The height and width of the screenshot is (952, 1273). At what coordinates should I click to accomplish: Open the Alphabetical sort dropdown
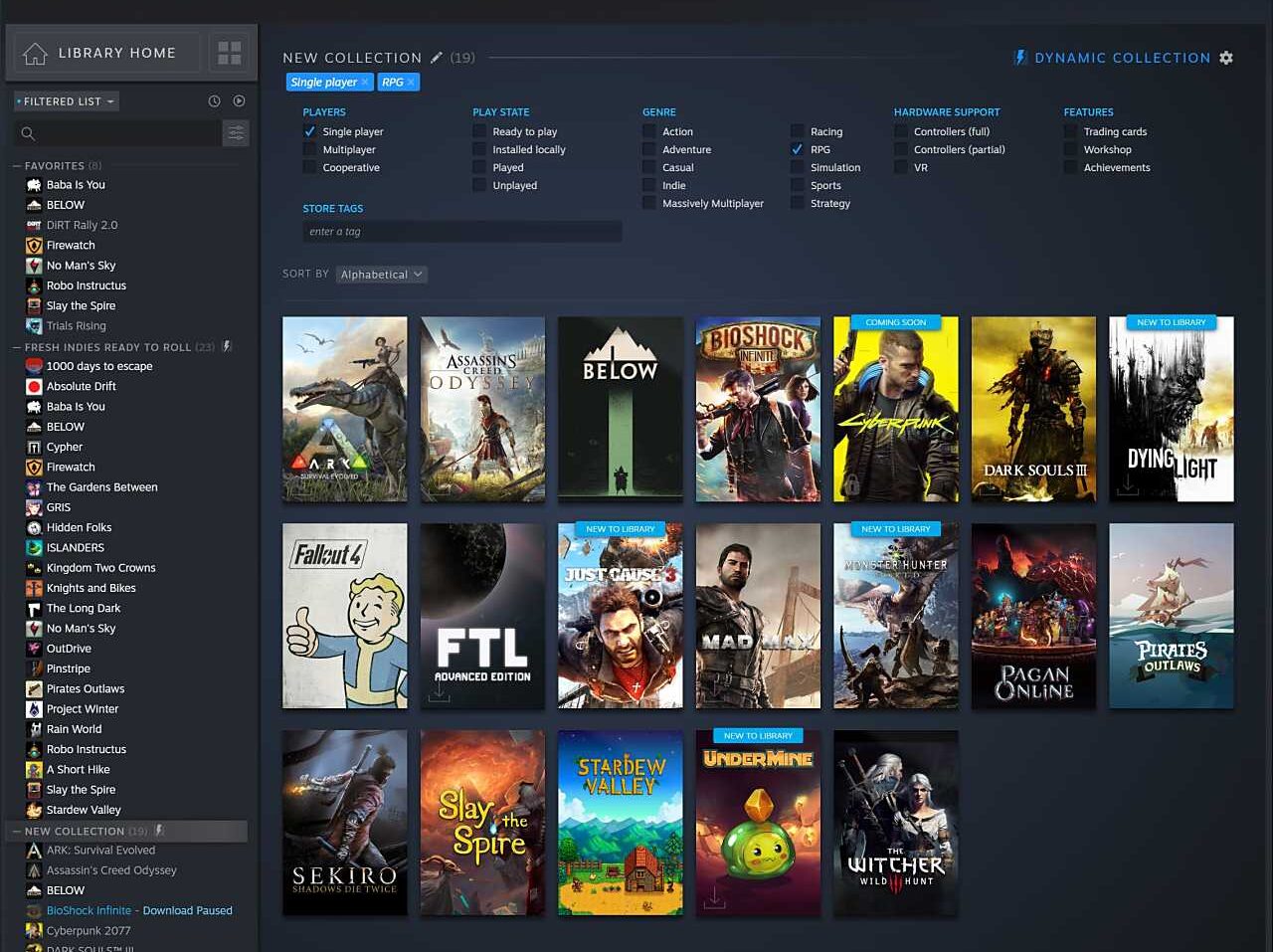(x=382, y=275)
